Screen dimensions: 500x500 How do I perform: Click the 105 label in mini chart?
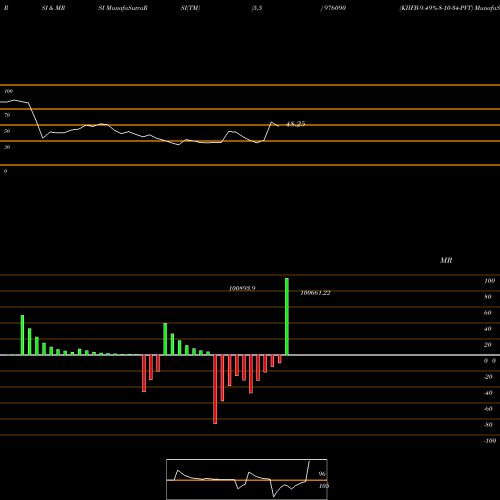pyautogui.click(x=324, y=486)
